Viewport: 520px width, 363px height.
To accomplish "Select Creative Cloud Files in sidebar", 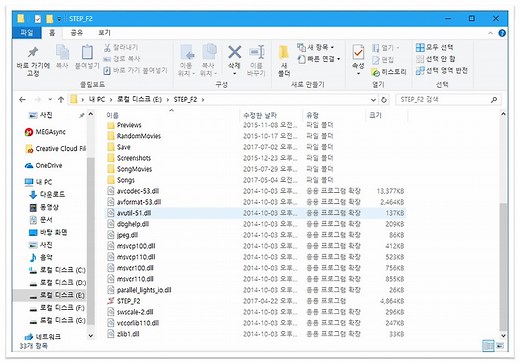I will click(x=55, y=149).
